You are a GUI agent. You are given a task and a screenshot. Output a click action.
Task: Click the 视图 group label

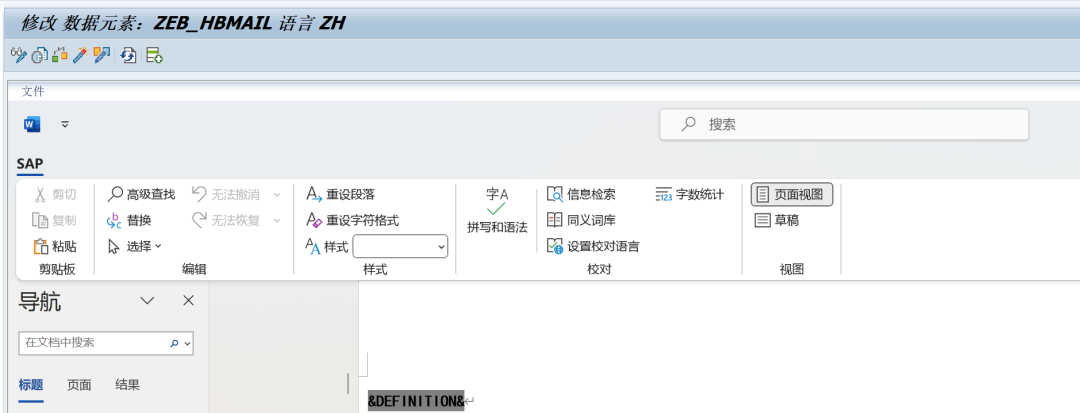tap(792, 270)
